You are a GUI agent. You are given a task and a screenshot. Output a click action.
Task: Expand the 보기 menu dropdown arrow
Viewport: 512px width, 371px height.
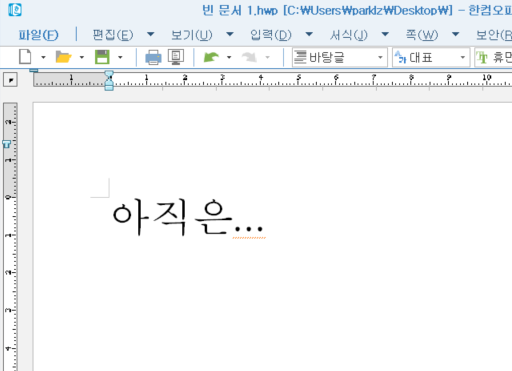click(x=230, y=34)
